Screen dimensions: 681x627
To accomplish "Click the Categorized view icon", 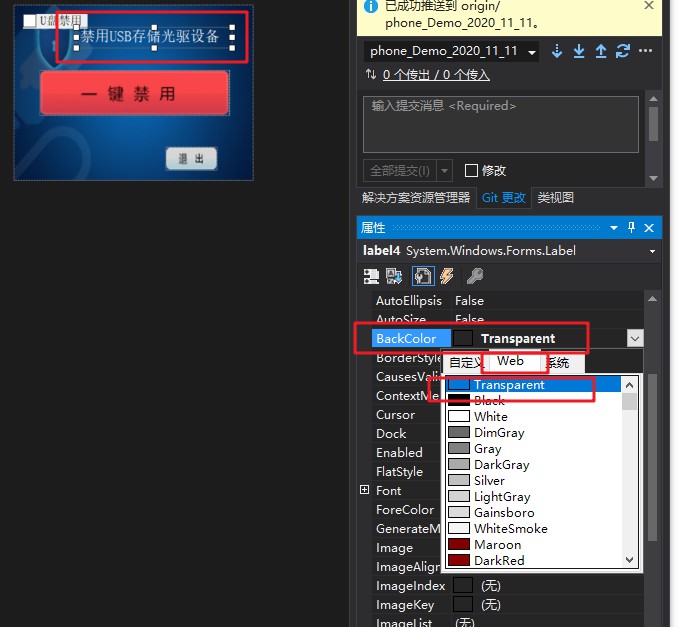I will tap(371, 276).
